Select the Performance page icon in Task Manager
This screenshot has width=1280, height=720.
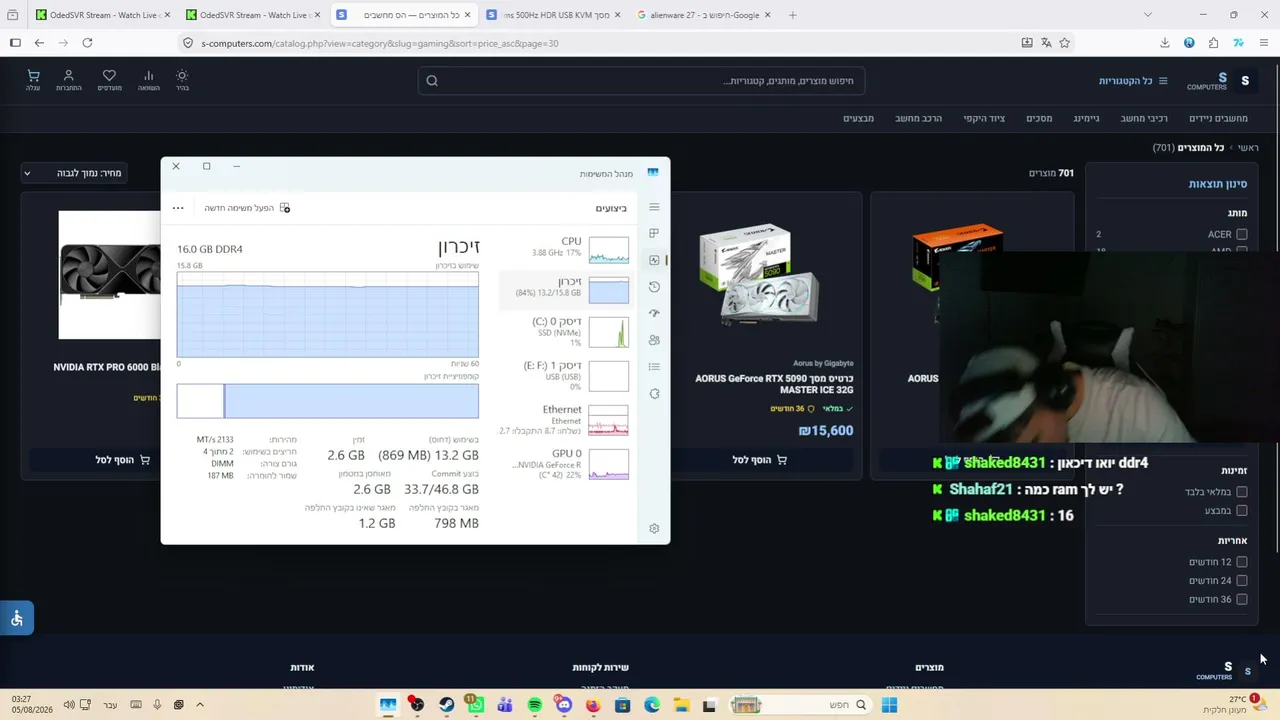tap(654, 260)
